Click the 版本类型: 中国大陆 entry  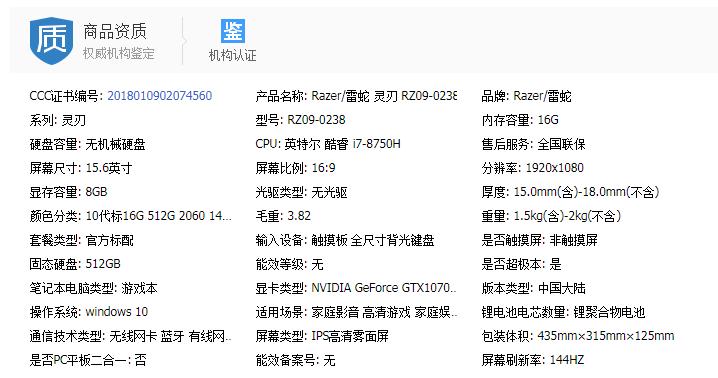pyautogui.click(x=533, y=288)
